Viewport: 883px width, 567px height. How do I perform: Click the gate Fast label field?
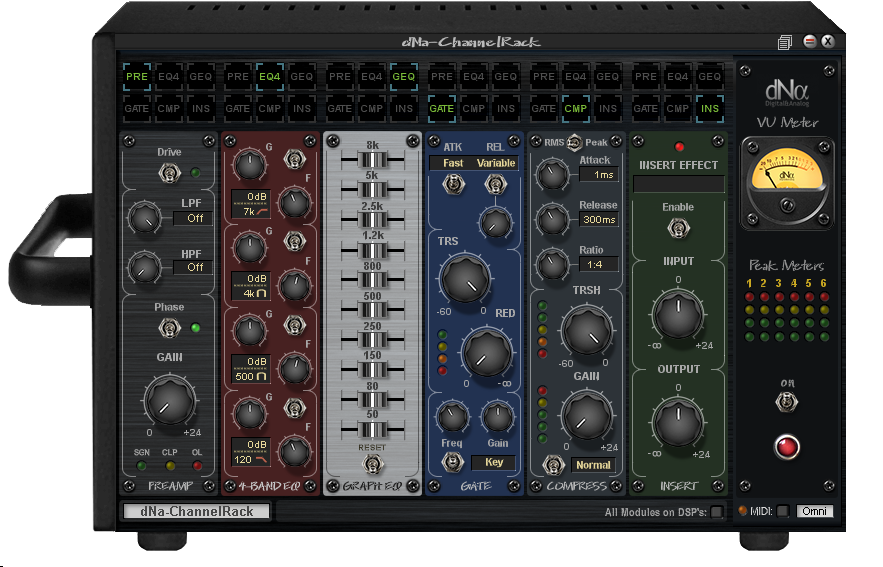452,163
